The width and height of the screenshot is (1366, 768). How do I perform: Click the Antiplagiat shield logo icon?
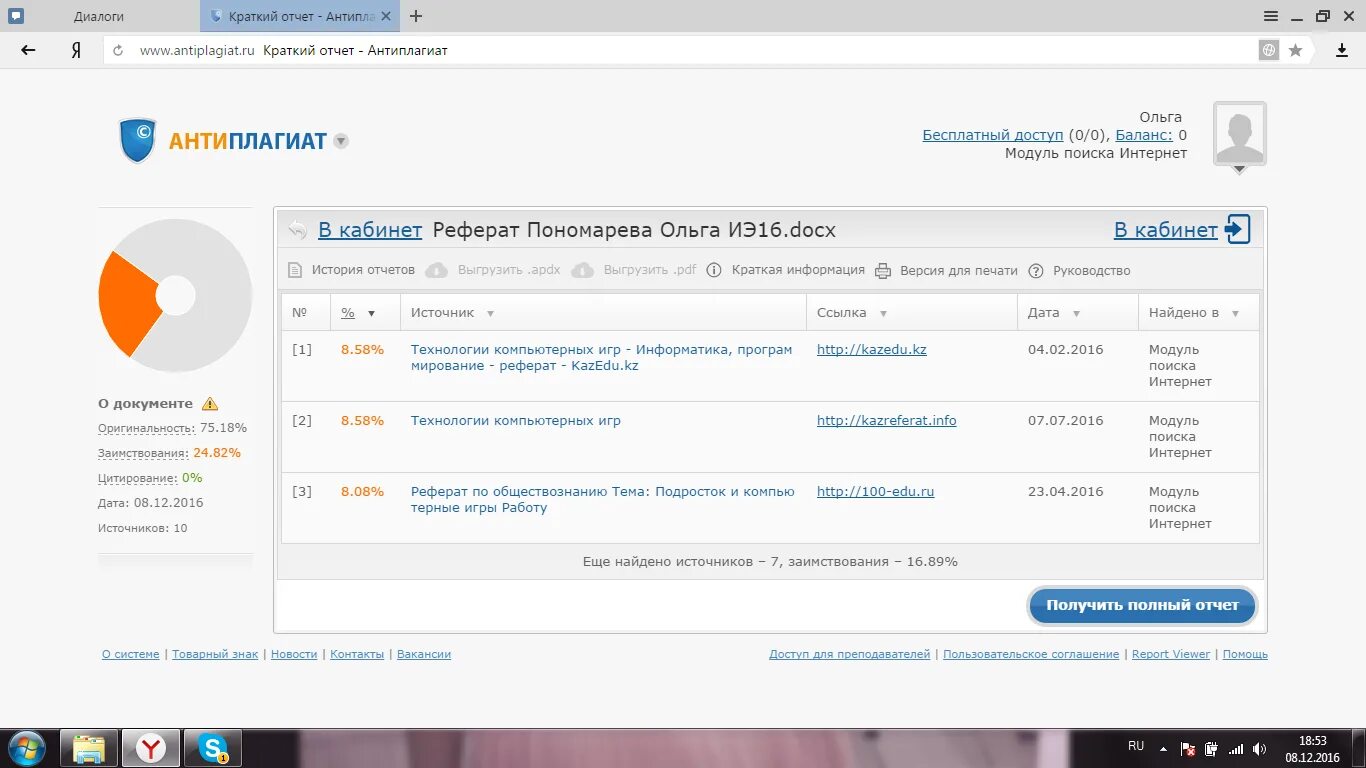click(138, 140)
